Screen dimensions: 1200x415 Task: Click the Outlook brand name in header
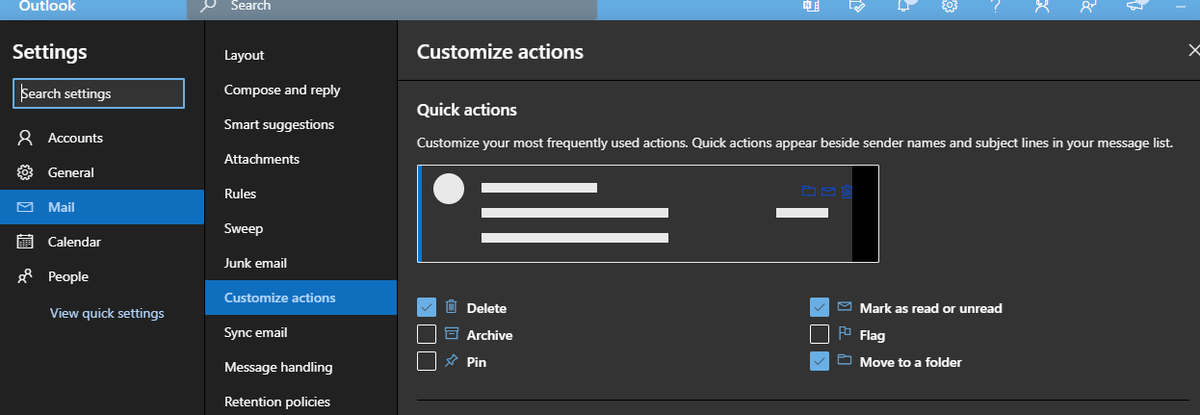[45, 6]
